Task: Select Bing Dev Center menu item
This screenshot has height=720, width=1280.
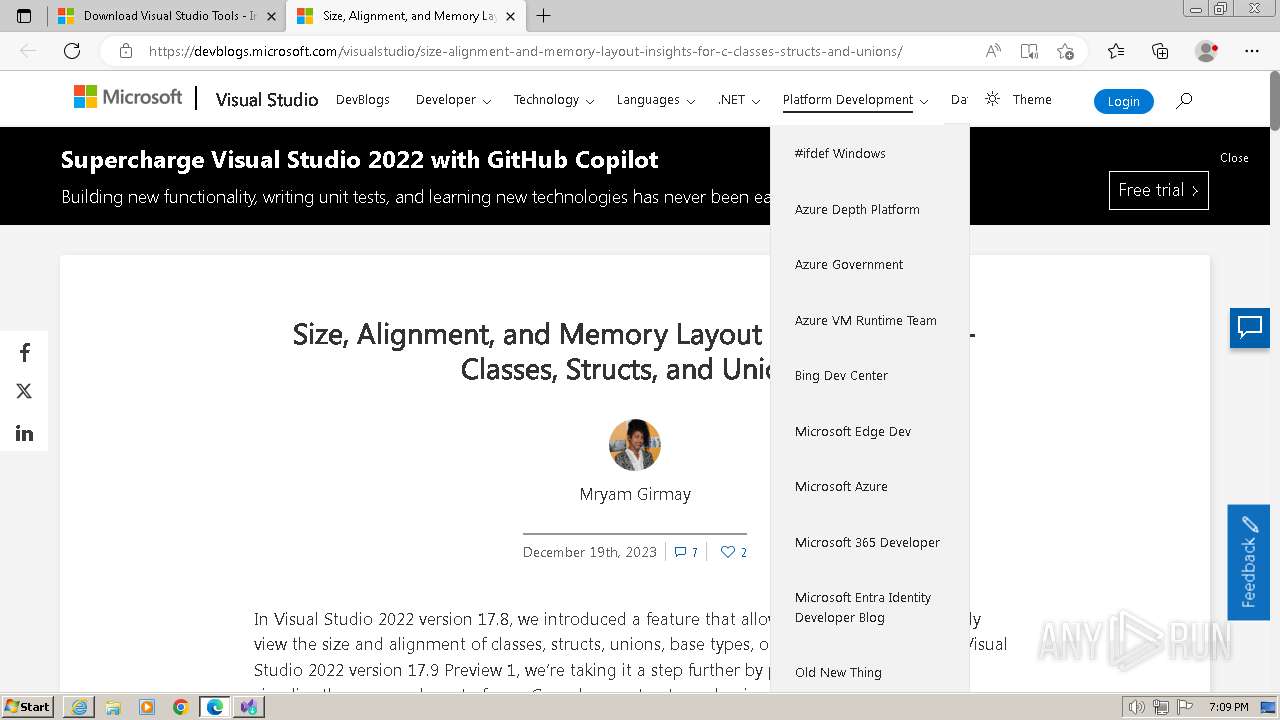Action: pyautogui.click(x=870, y=376)
